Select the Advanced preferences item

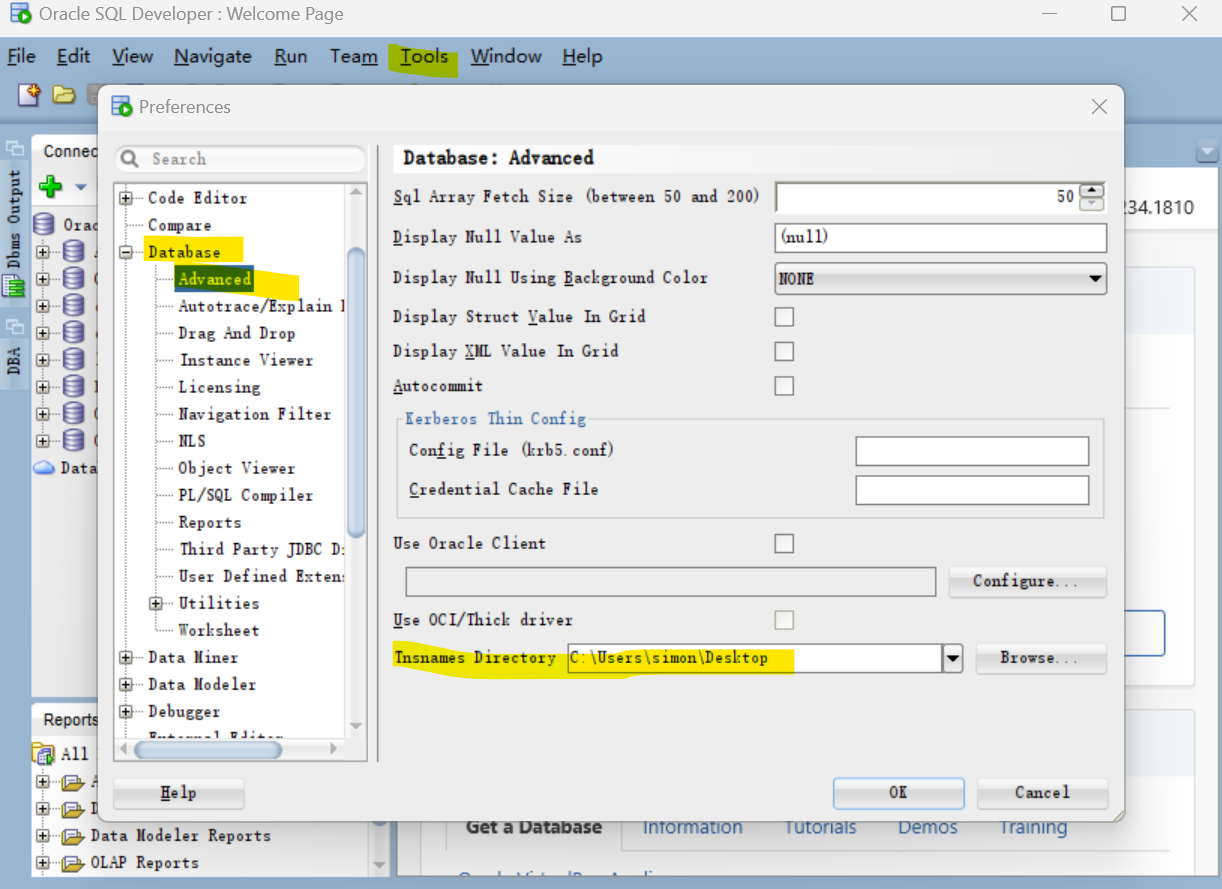(x=215, y=279)
